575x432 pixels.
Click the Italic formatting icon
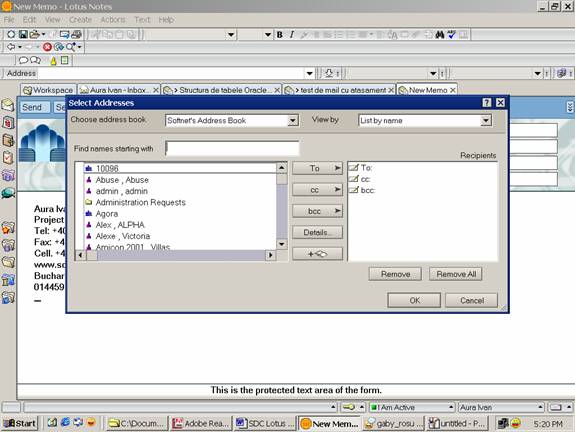tap(292, 34)
